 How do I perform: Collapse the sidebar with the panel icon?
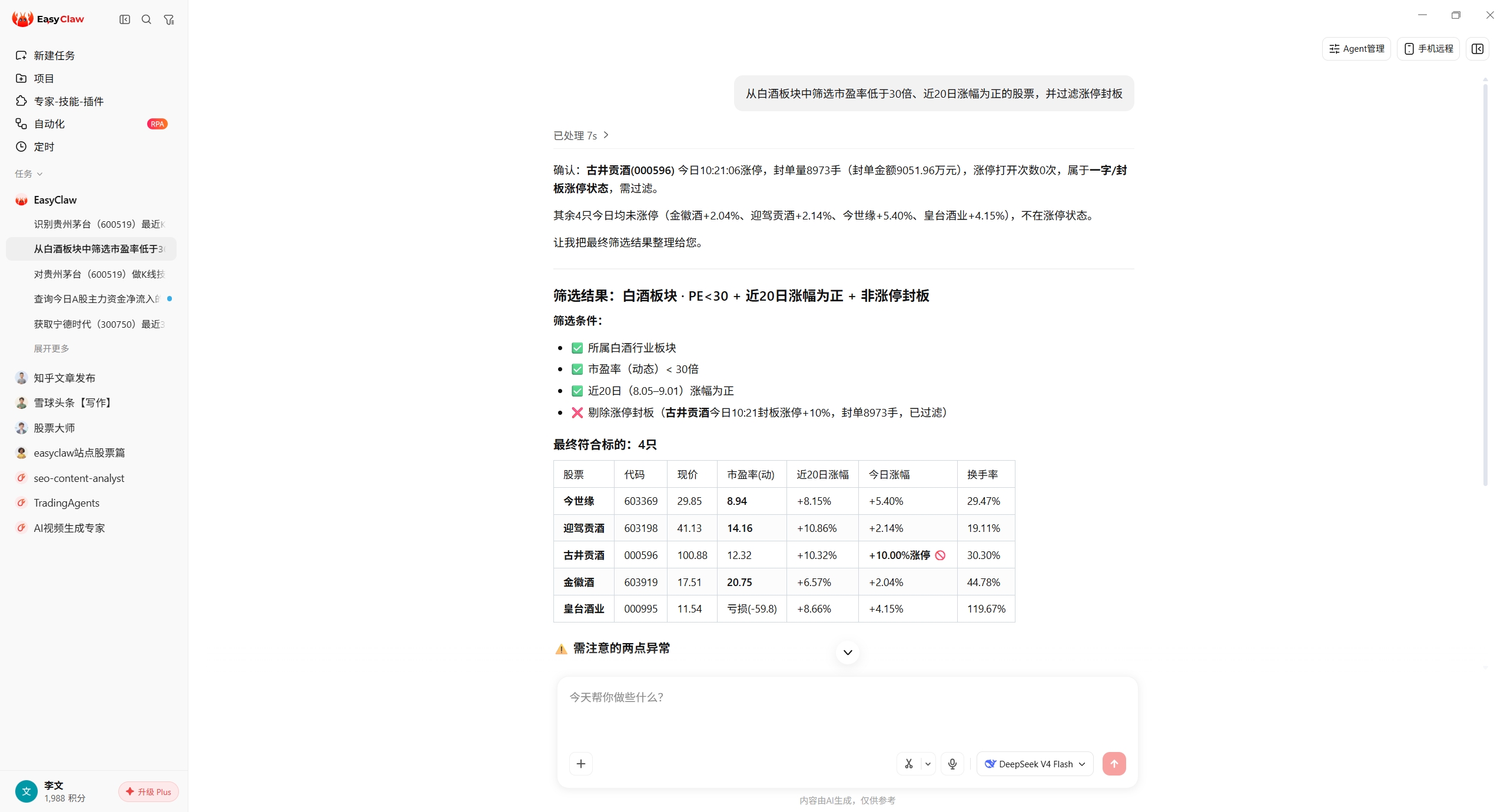[125, 19]
